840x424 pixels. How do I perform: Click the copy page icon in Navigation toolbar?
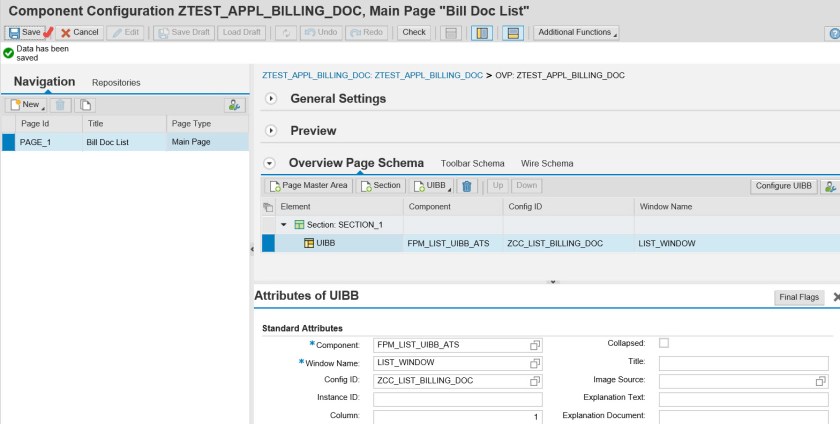click(86, 105)
